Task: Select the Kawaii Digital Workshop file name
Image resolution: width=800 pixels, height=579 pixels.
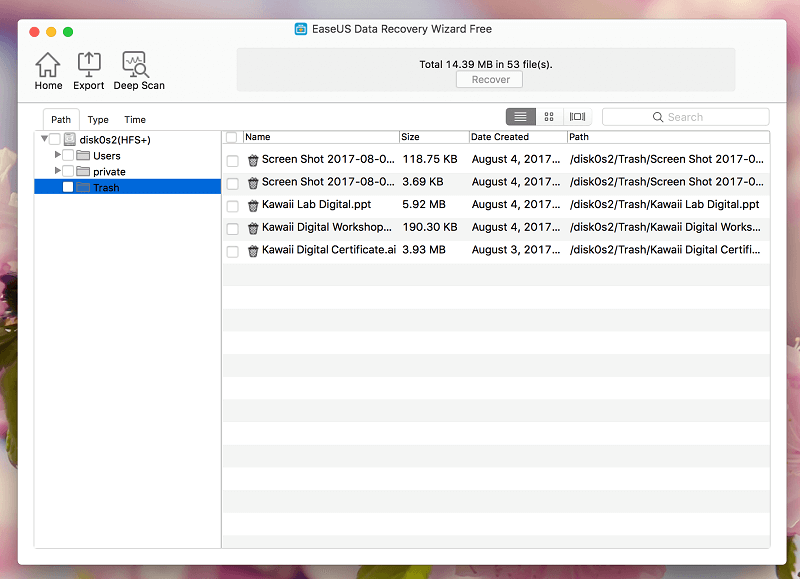Action: point(327,227)
